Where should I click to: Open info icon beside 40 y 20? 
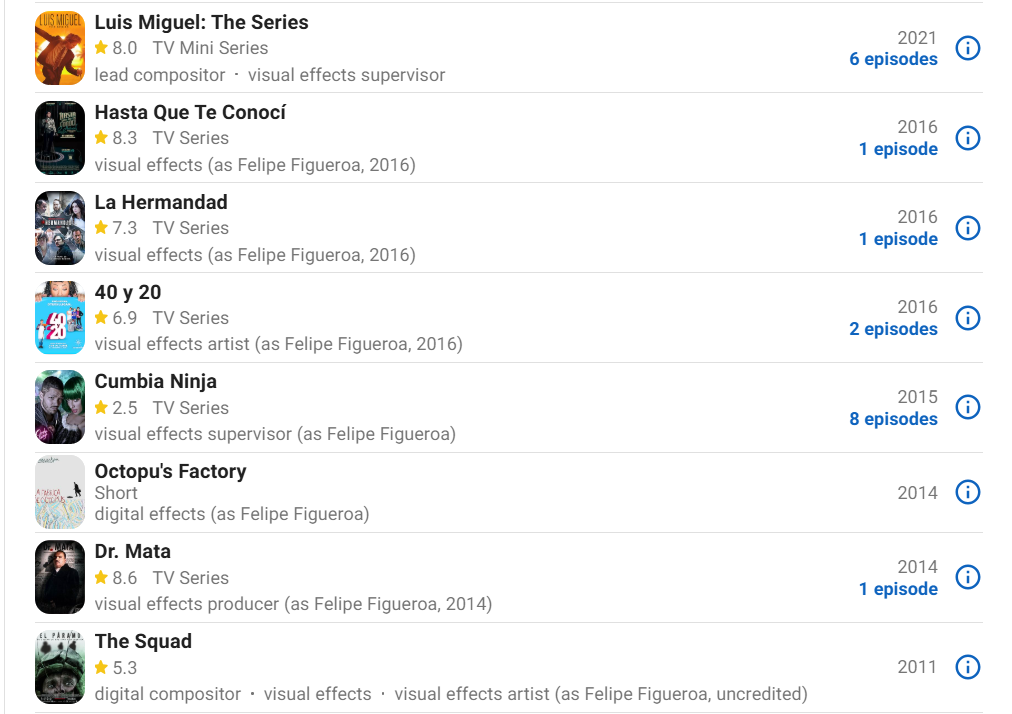coord(967,318)
